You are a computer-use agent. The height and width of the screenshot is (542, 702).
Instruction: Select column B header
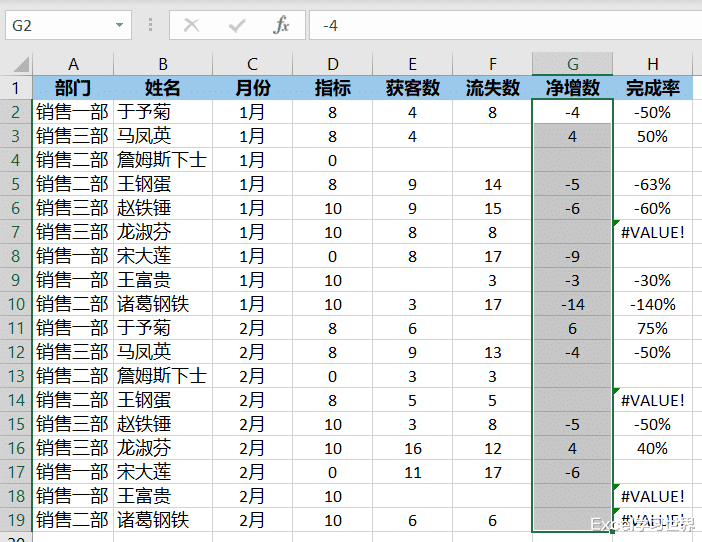163,64
